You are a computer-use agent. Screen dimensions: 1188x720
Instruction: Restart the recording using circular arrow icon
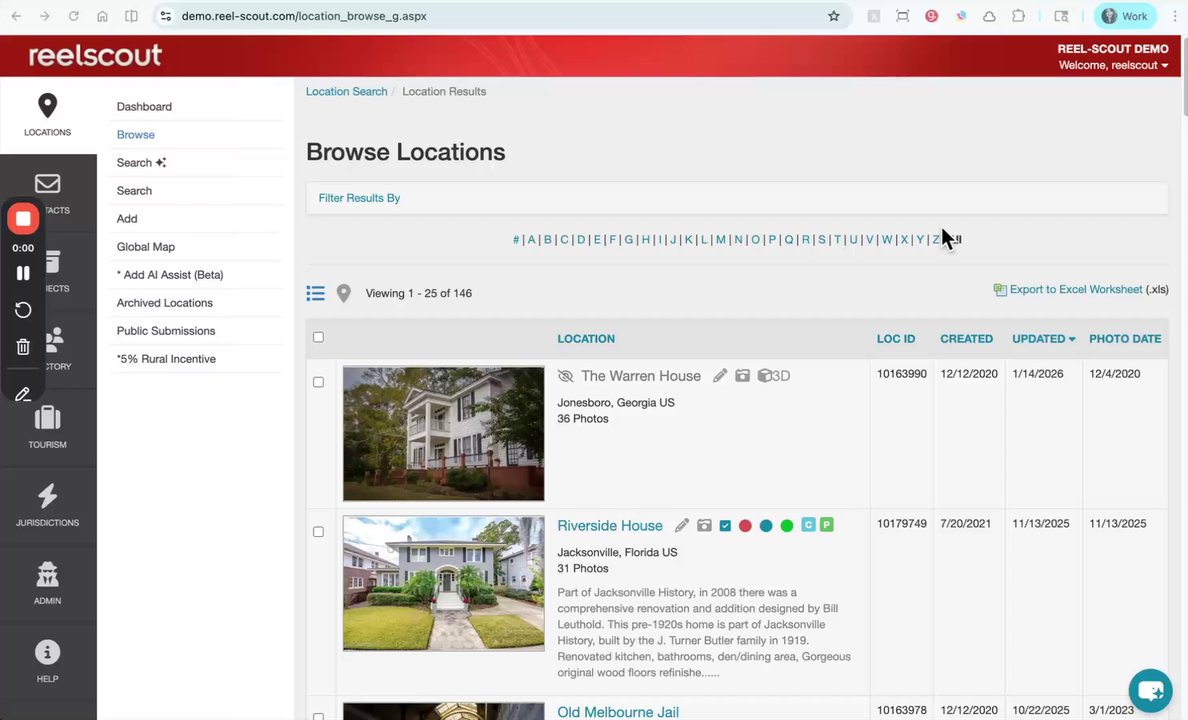[x=23, y=310]
